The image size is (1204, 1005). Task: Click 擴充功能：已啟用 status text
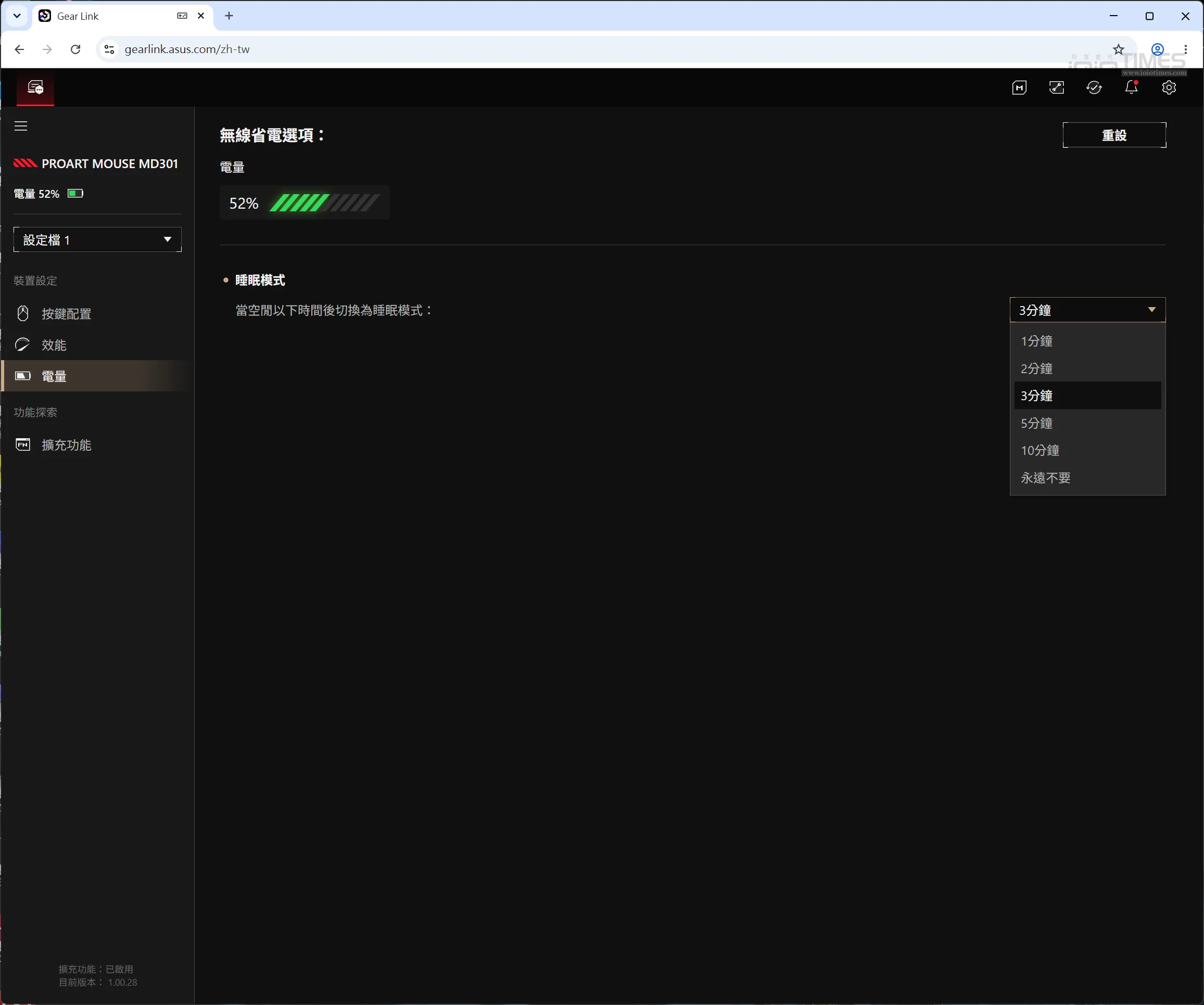click(x=96, y=969)
